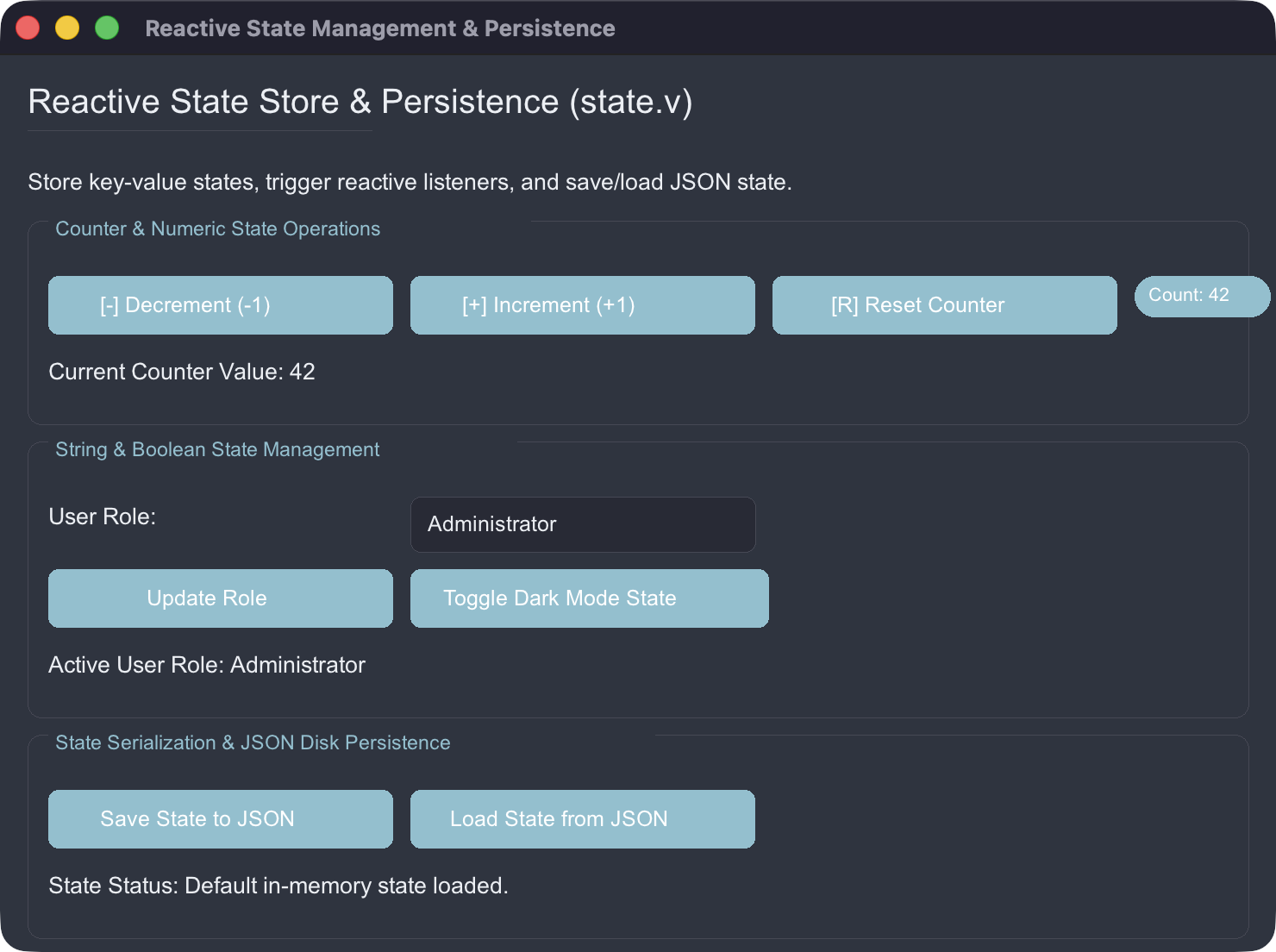Focus the User Role input field
Viewport: 1276px width, 952px height.
(x=583, y=524)
